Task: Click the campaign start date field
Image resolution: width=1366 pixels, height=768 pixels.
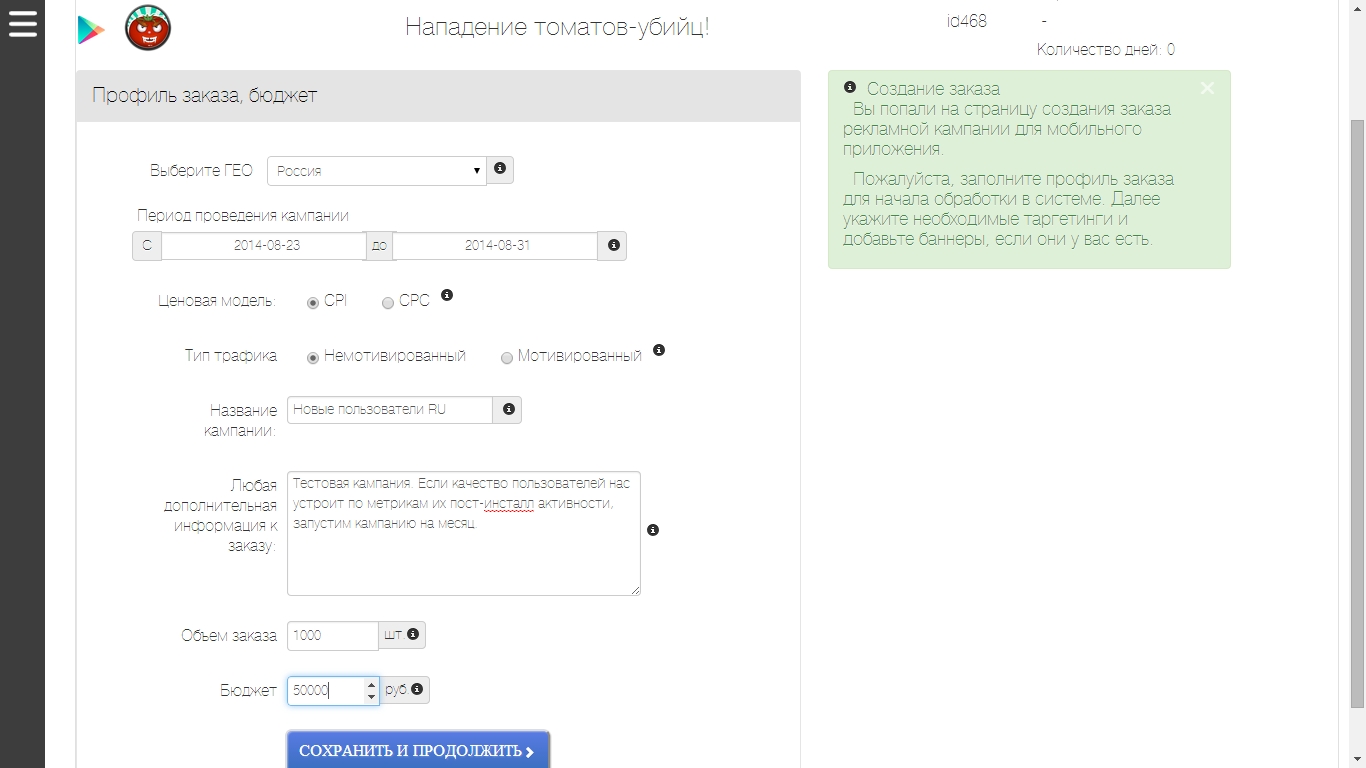Action: [265, 246]
